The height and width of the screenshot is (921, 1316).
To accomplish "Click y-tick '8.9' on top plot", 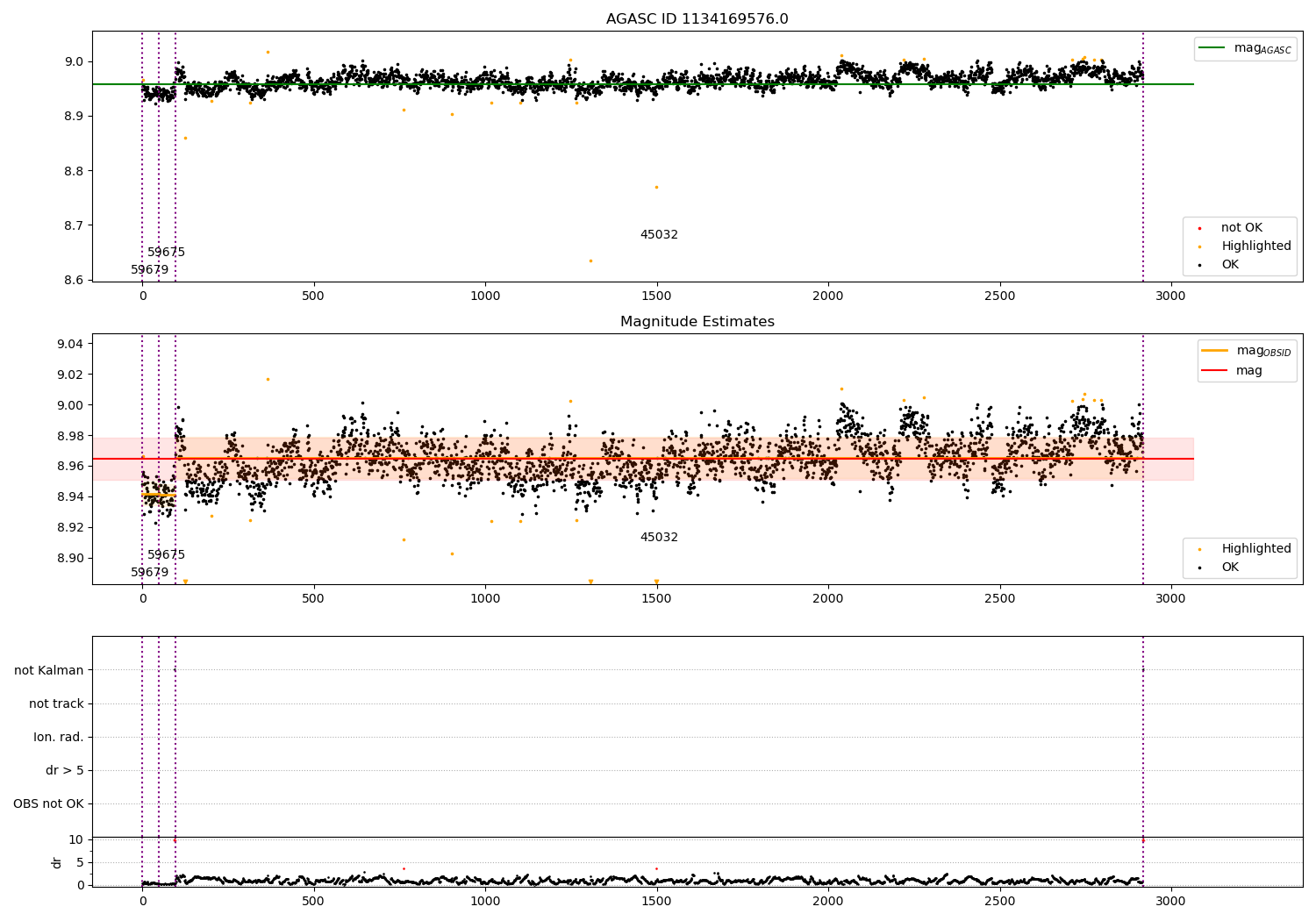I will click(75, 117).
